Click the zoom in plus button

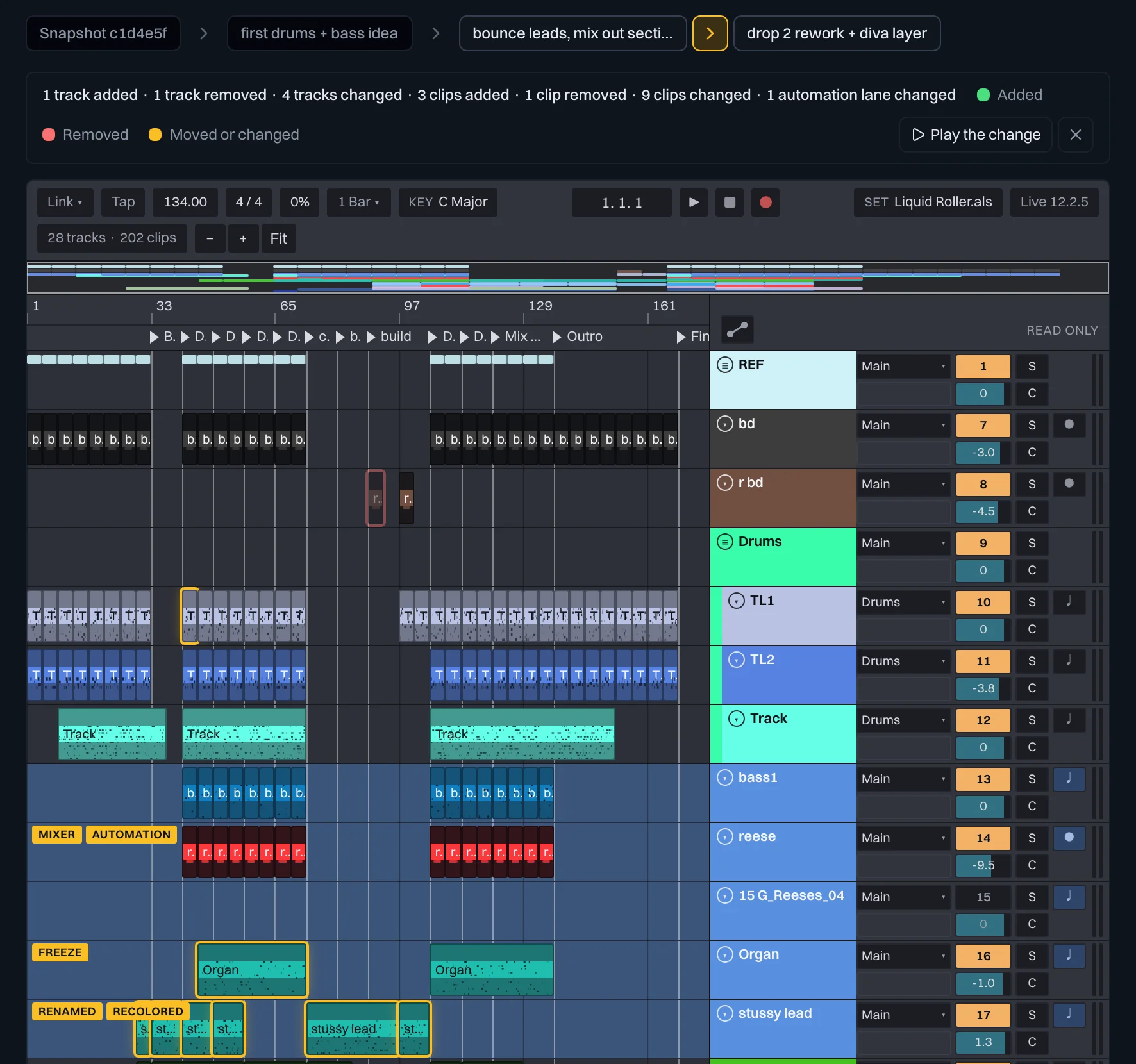[243, 238]
